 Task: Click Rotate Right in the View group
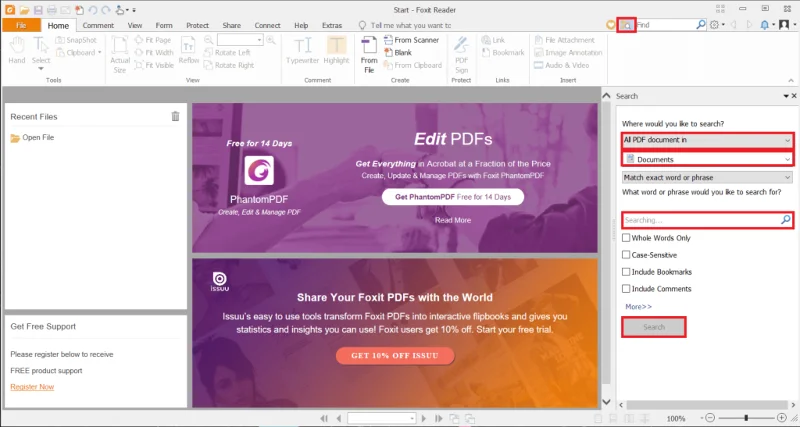click(x=229, y=65)
